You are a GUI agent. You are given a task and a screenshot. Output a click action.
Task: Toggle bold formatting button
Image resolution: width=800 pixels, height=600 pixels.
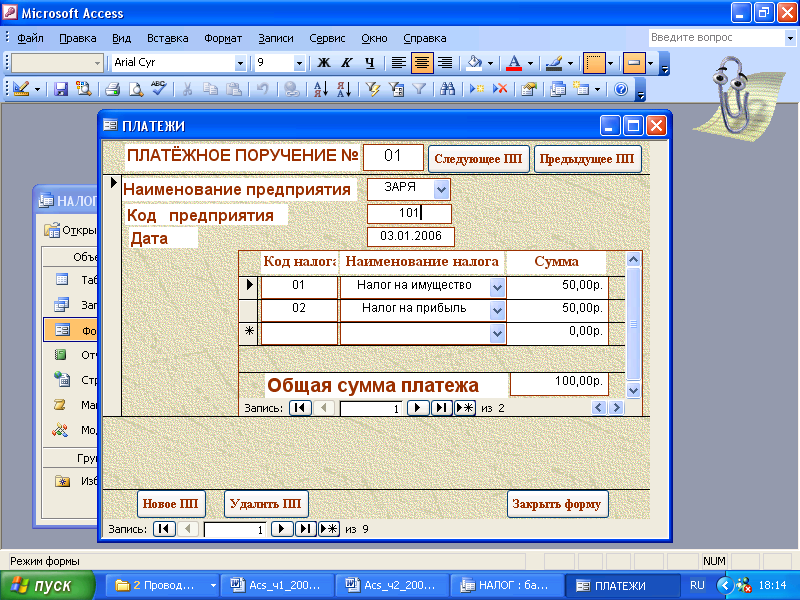point(323,63)
